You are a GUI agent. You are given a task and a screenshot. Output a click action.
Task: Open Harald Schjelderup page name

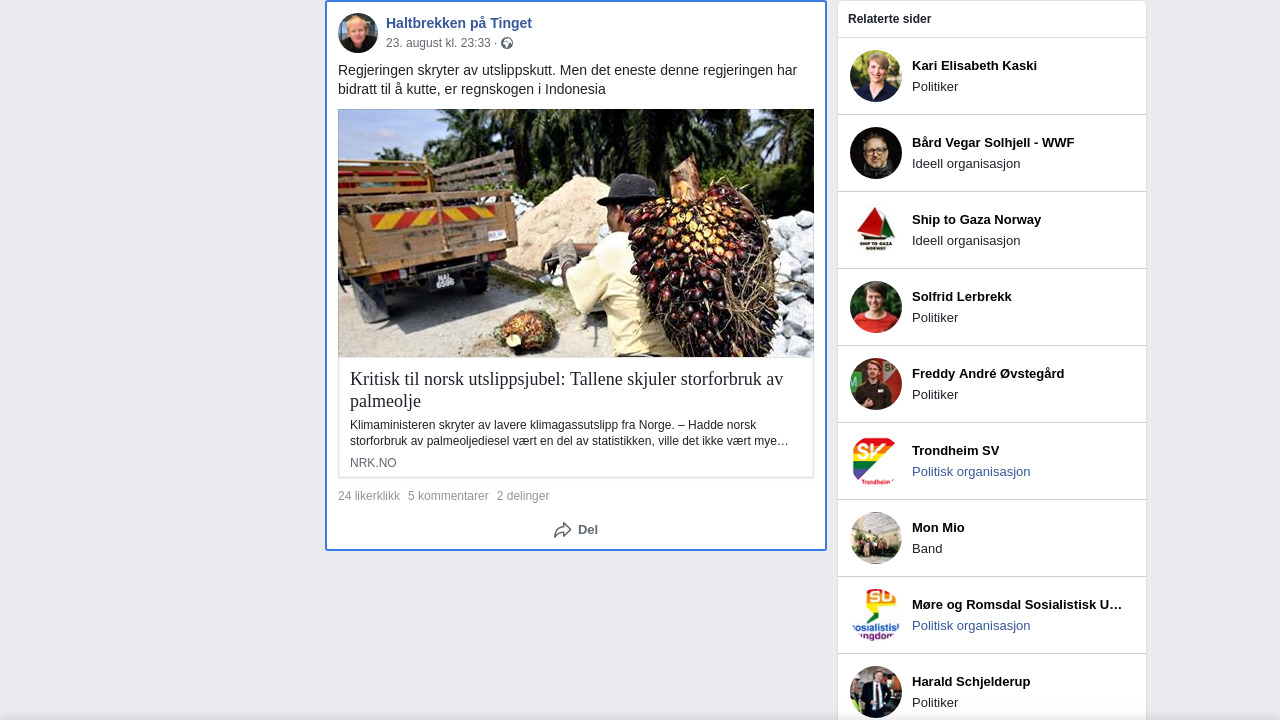[x=971, y=682]
